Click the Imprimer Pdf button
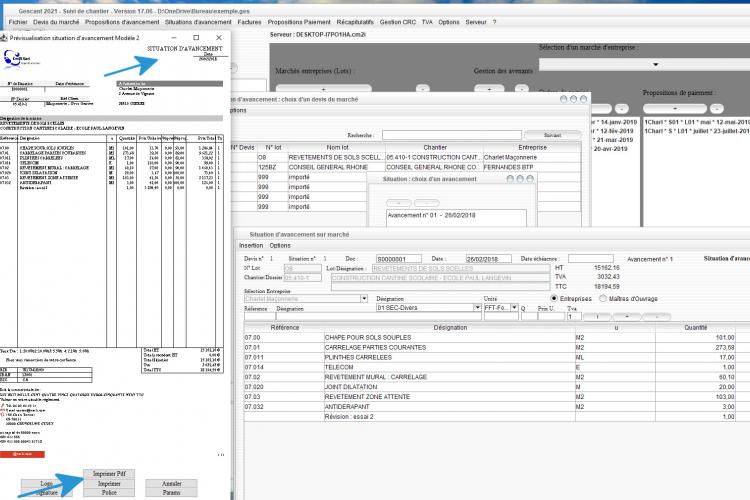The image size is (750, 500). (109, 474)
